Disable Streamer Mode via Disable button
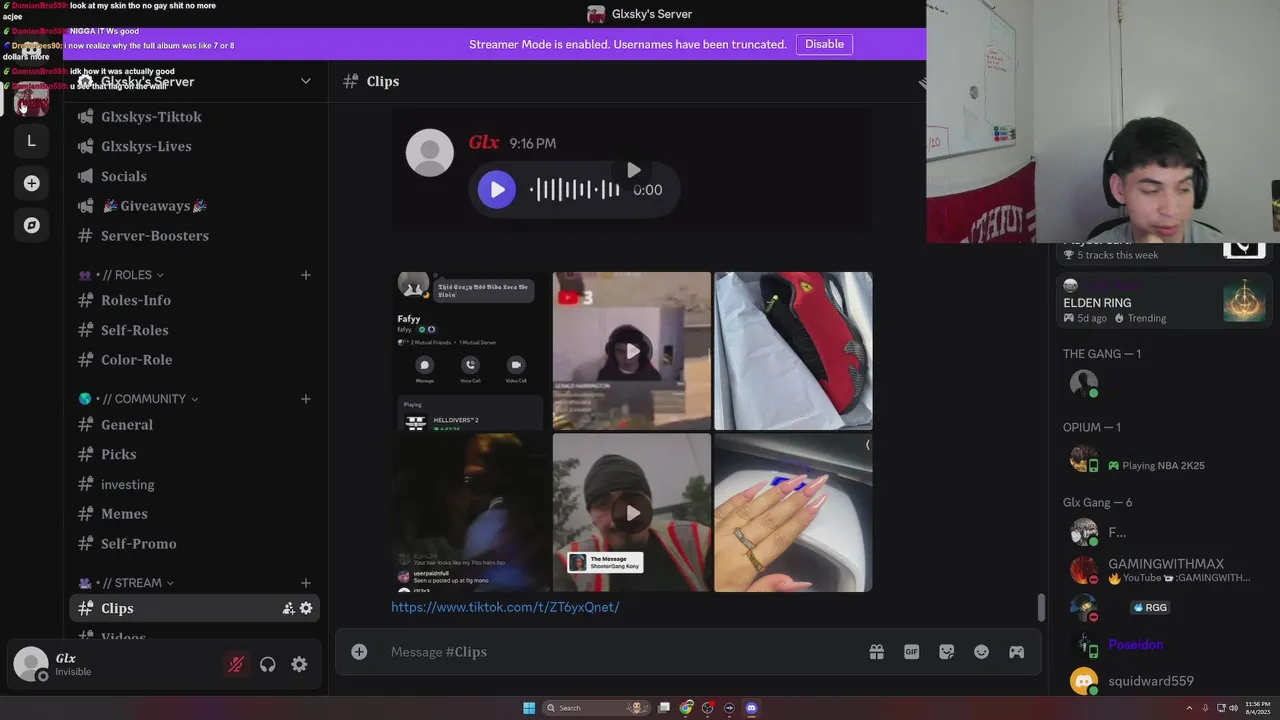 [824, 44]
